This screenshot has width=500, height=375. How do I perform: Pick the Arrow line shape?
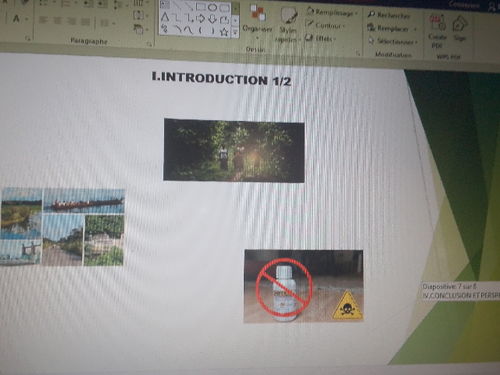pos(188,6)
